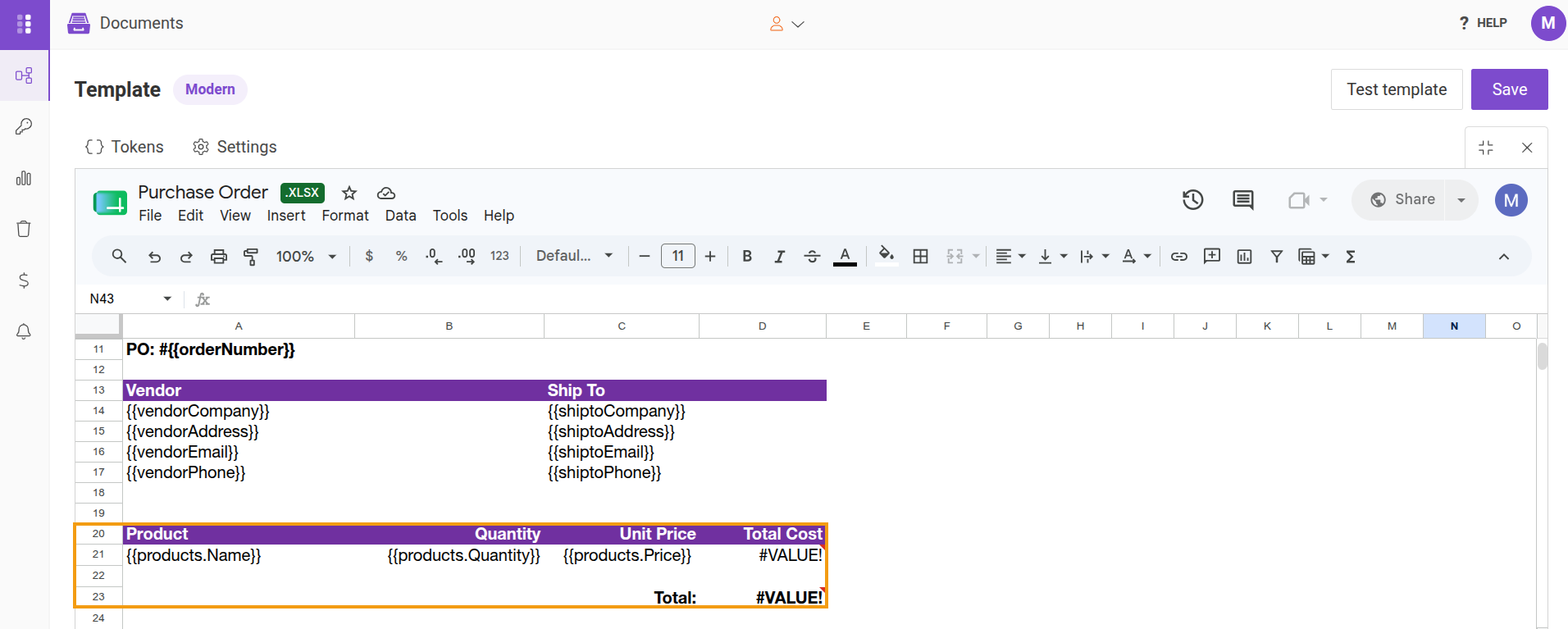Open the comments panel icon
The height and width of the screenshot is (629, 1568).
(x=1242, y=199)
